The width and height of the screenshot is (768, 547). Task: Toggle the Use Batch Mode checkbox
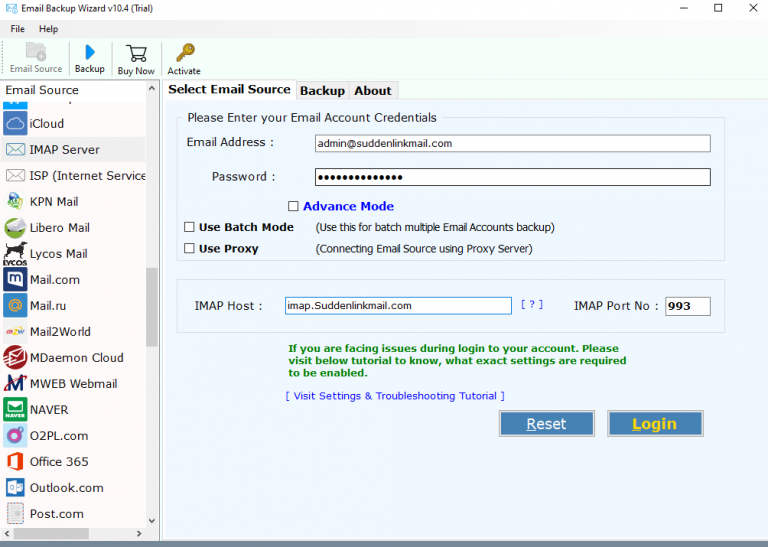(190, 228)
